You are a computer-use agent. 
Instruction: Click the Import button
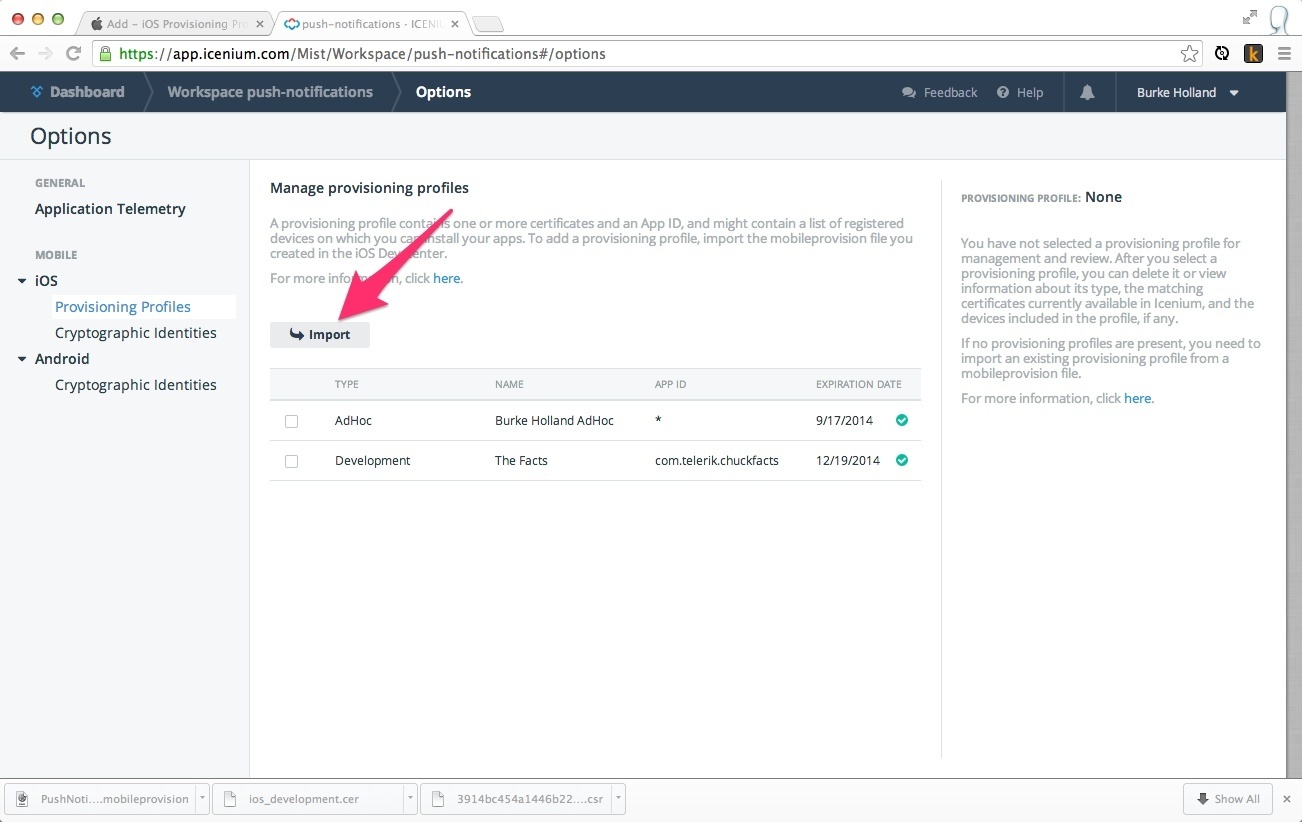click(x=320, y=335)
